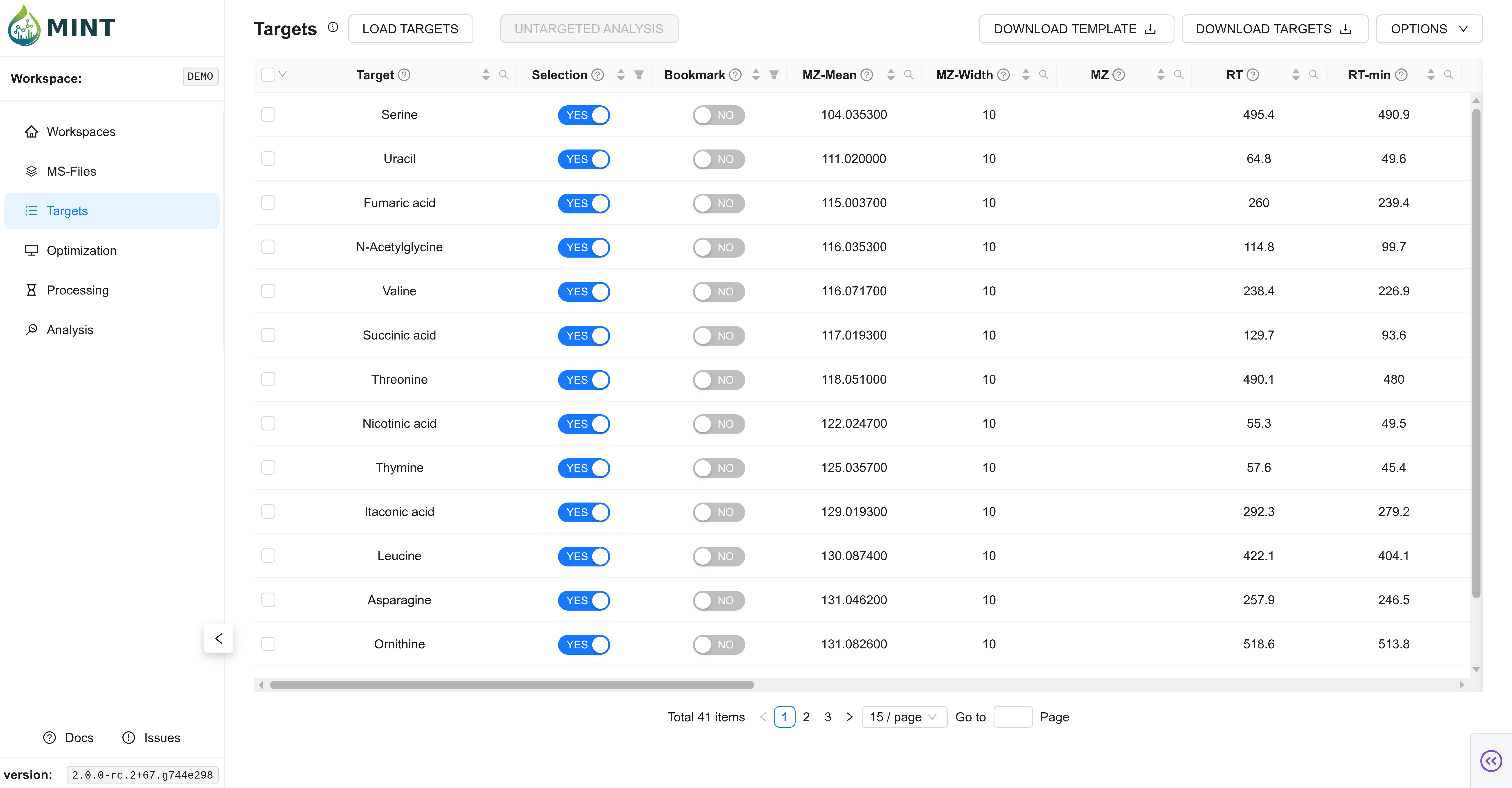The image size is (1512, 788).
Task: Click the search icon in RT column header
Action: pos(1314,75)
